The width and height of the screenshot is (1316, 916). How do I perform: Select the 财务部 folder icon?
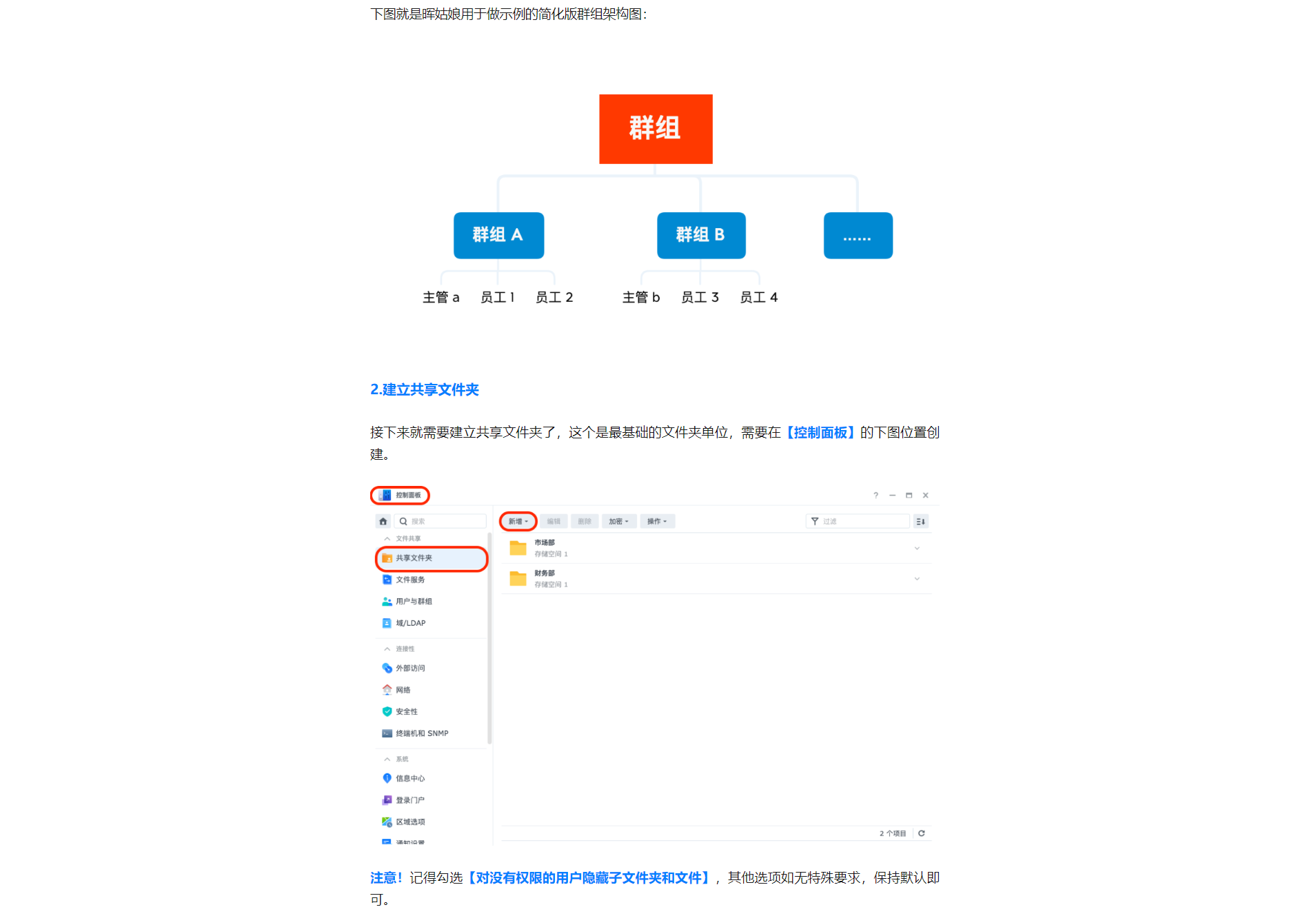[x=518, y=578]
